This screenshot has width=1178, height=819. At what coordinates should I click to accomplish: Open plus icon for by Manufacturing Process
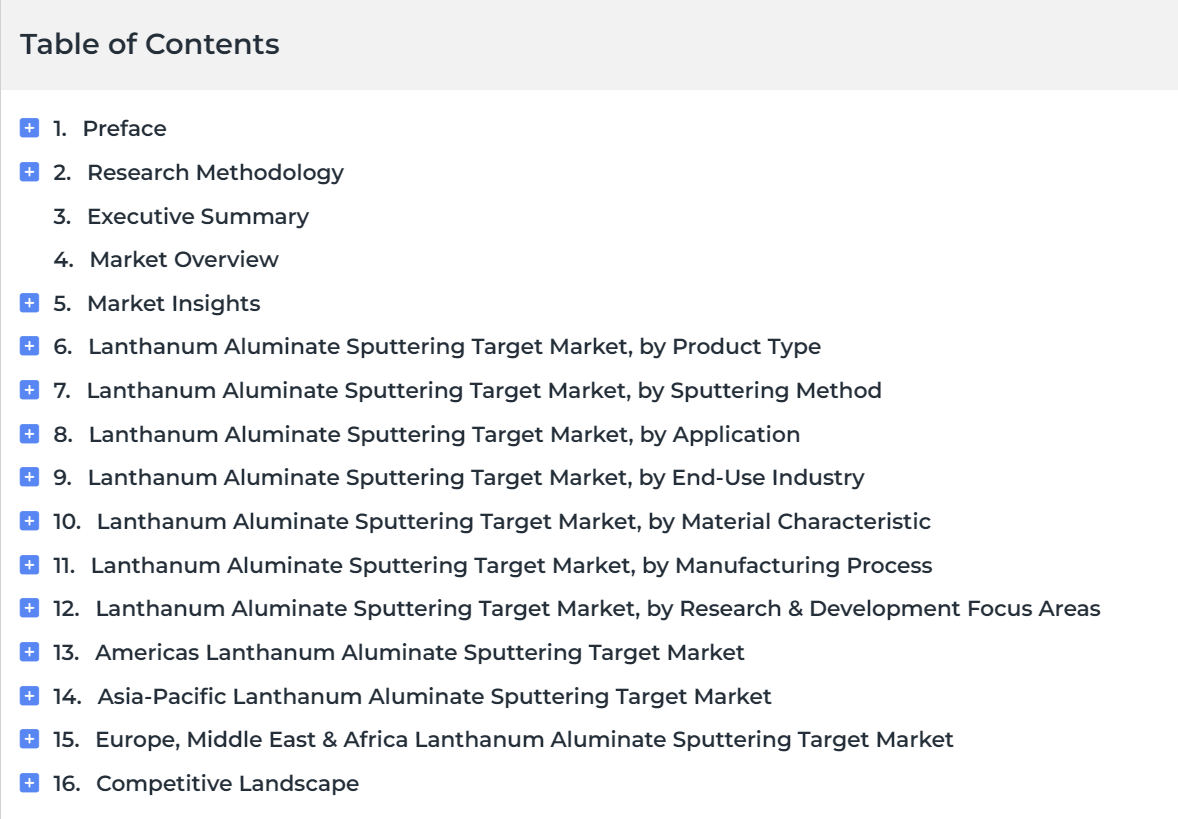click(x=29, y=564)
